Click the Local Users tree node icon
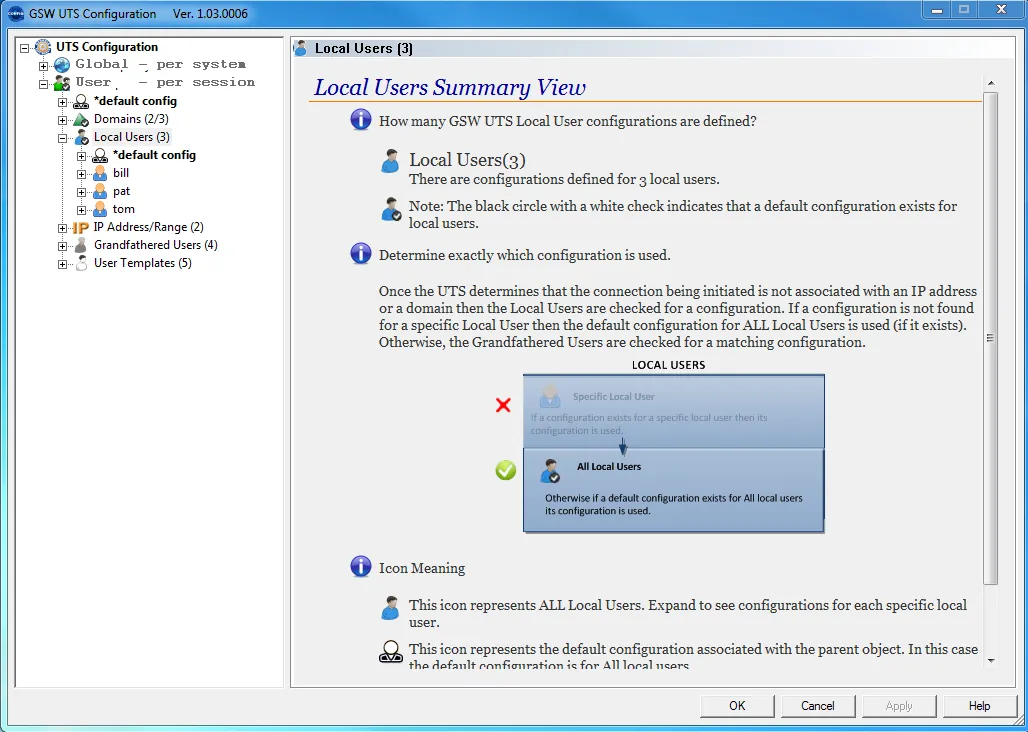1028x732 pixels. click(81, 138)
